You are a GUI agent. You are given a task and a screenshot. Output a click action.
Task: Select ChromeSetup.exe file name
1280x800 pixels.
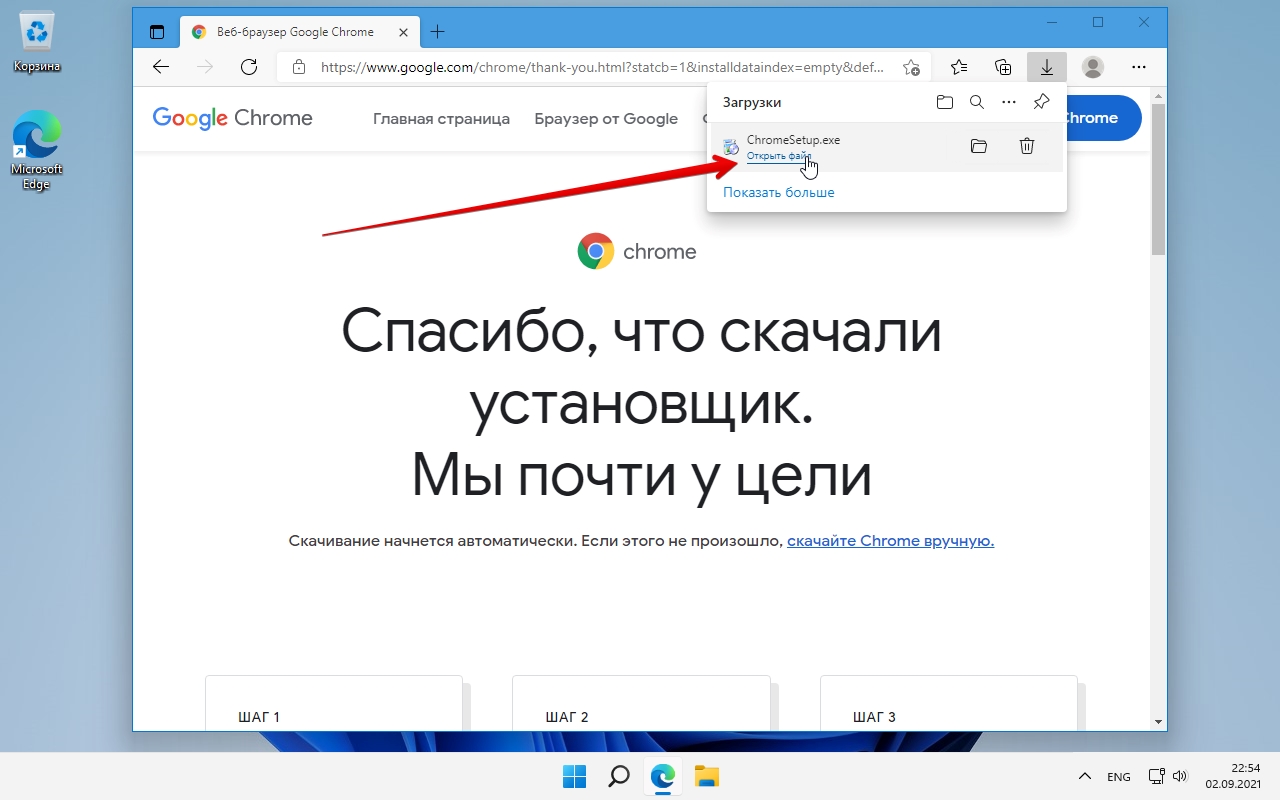(x=793, y=140)
